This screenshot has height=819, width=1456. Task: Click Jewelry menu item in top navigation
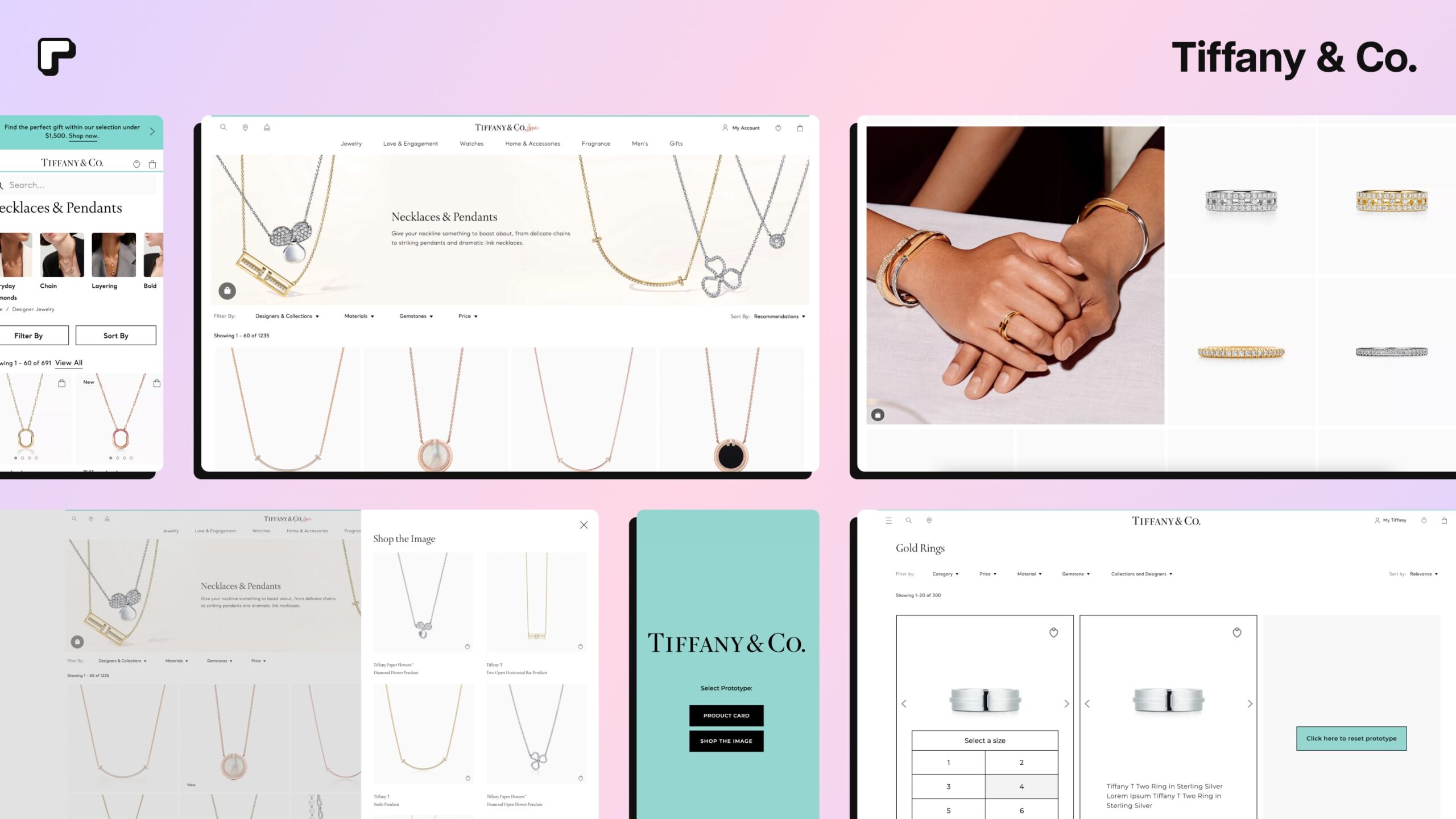(351, 143)
